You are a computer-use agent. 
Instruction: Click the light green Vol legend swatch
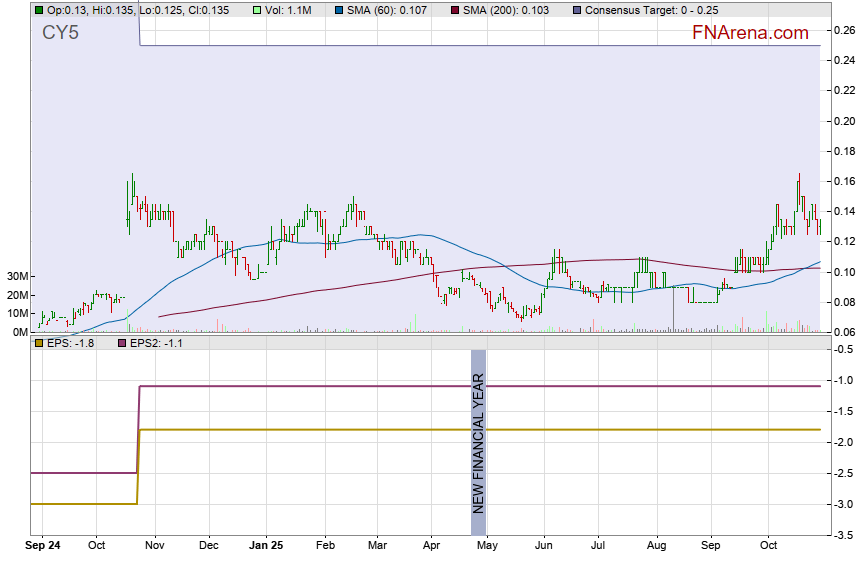[257, 10]
